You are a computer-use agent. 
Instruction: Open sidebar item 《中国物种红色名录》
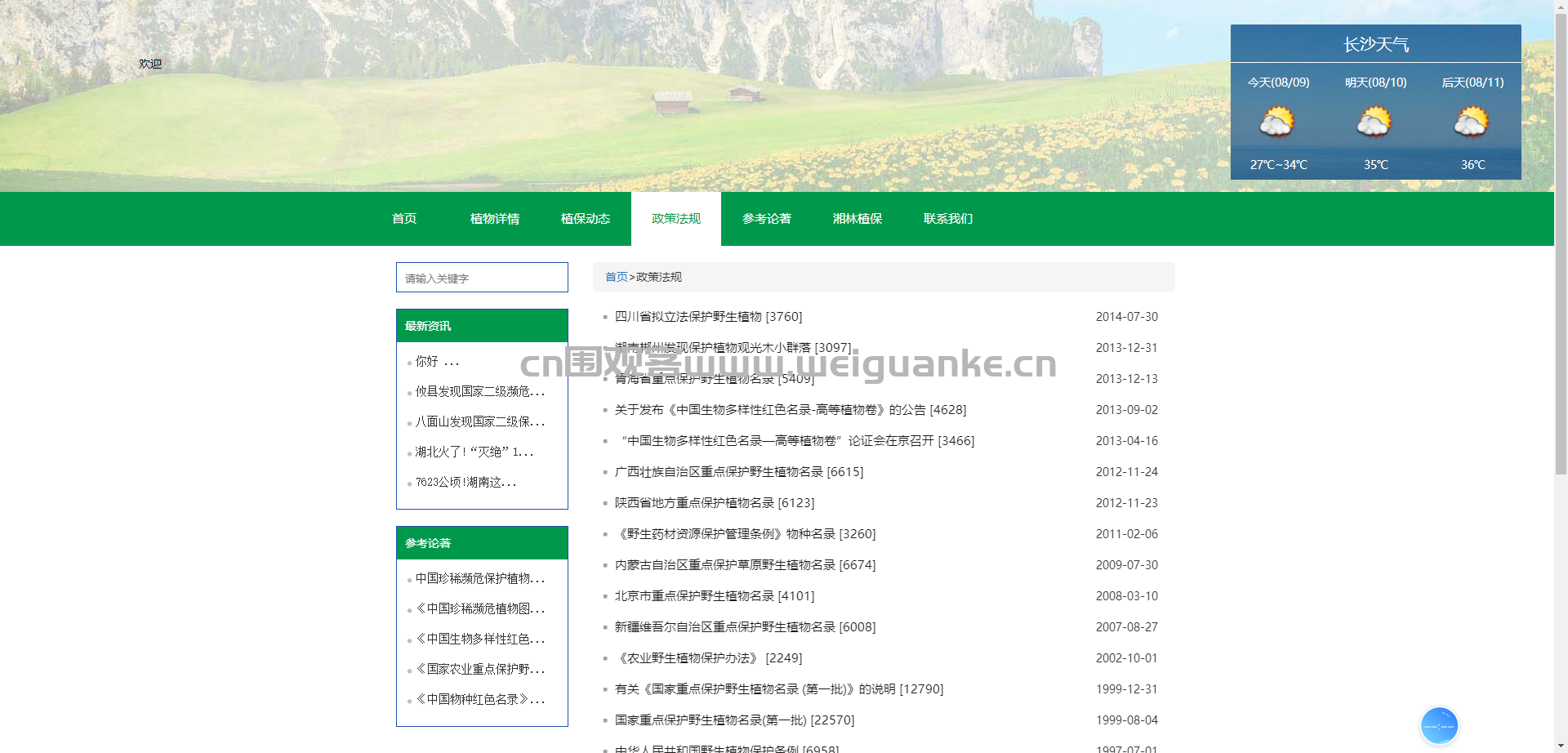pos(479,699)
